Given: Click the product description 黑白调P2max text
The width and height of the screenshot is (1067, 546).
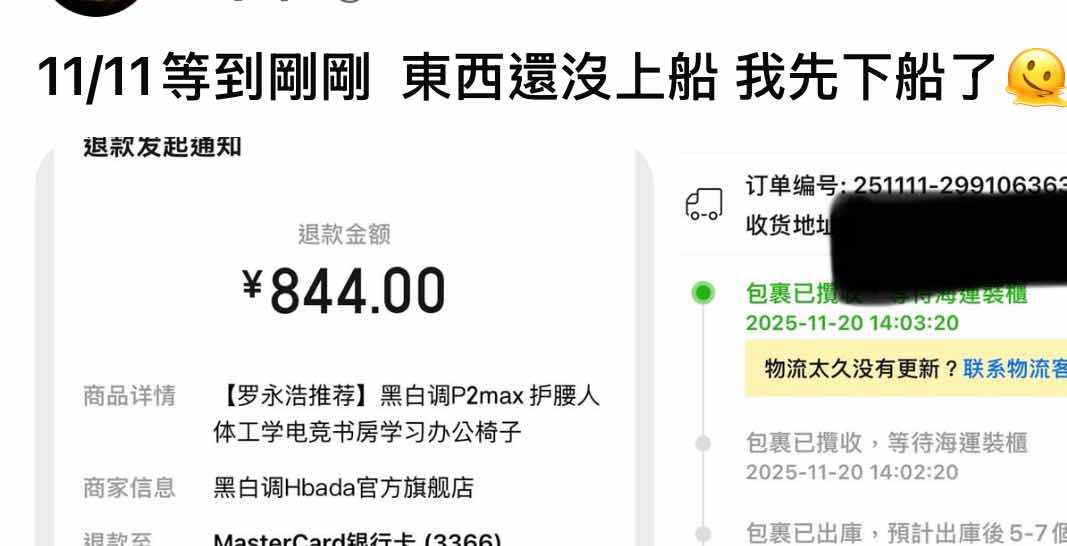Looking at the screenshot, I should click(406, 414).
